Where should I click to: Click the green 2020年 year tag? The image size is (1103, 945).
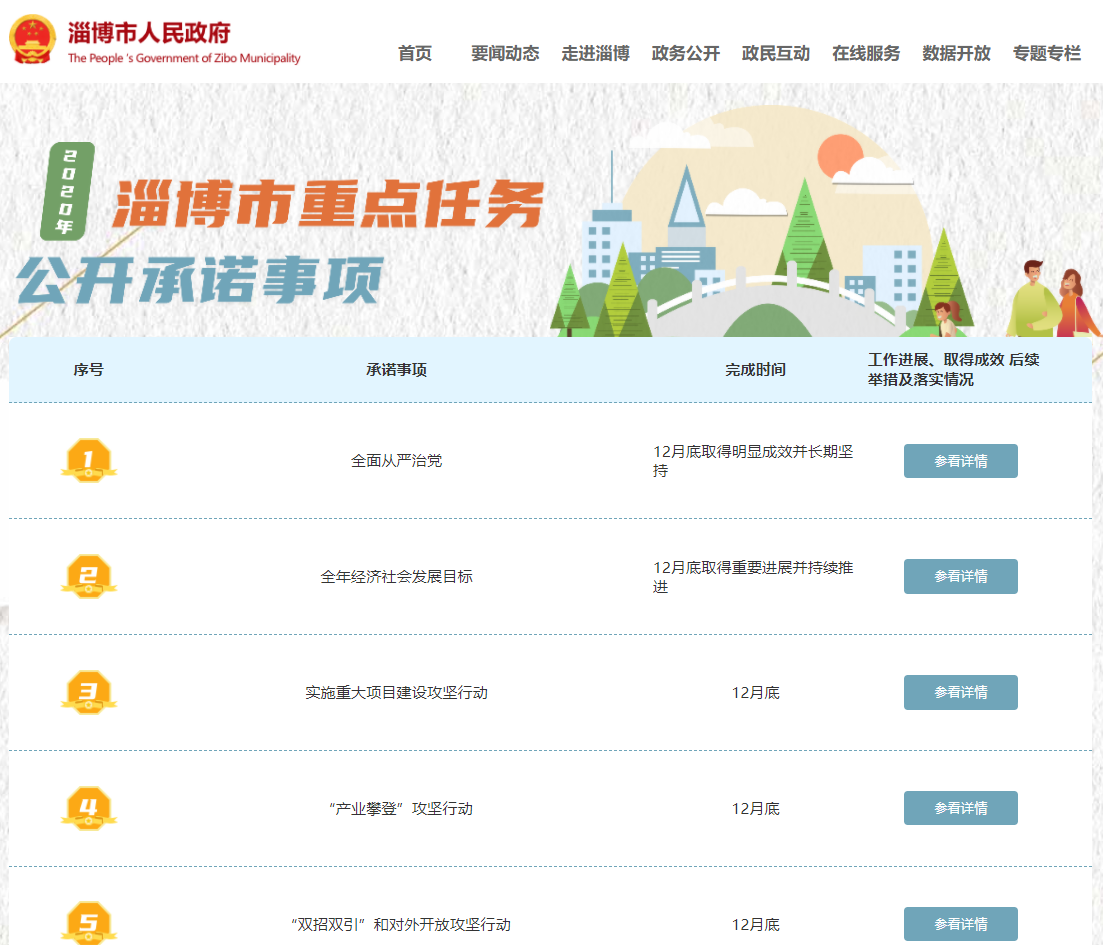pyautogui.click(x=67, y=191)
